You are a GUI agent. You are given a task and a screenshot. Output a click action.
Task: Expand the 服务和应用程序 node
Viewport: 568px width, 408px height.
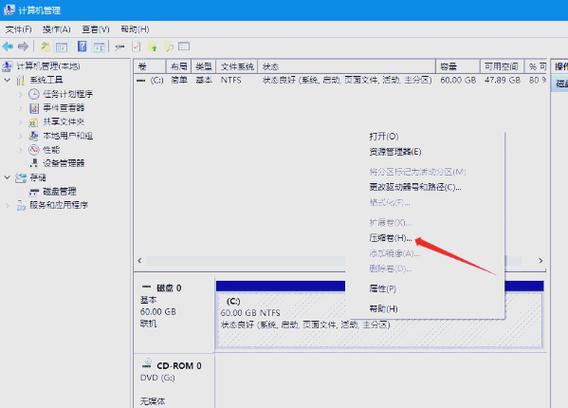pos(7,205)
